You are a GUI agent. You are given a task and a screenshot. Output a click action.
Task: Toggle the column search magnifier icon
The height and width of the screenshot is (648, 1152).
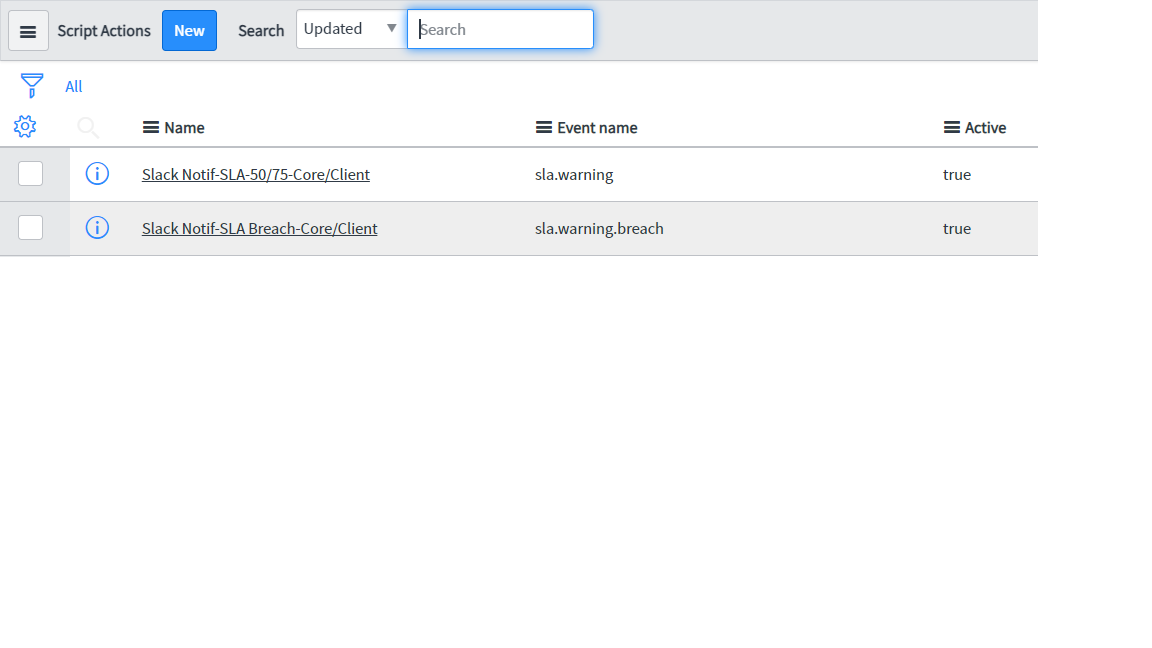coord(87,128)
